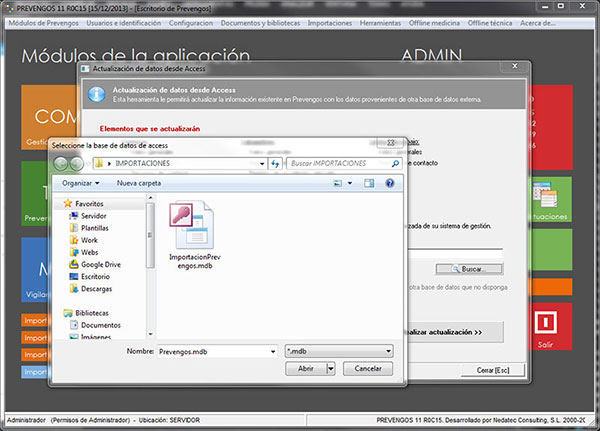
Task: Click Buscar button in Actualización window
Action: click(469, 269)
